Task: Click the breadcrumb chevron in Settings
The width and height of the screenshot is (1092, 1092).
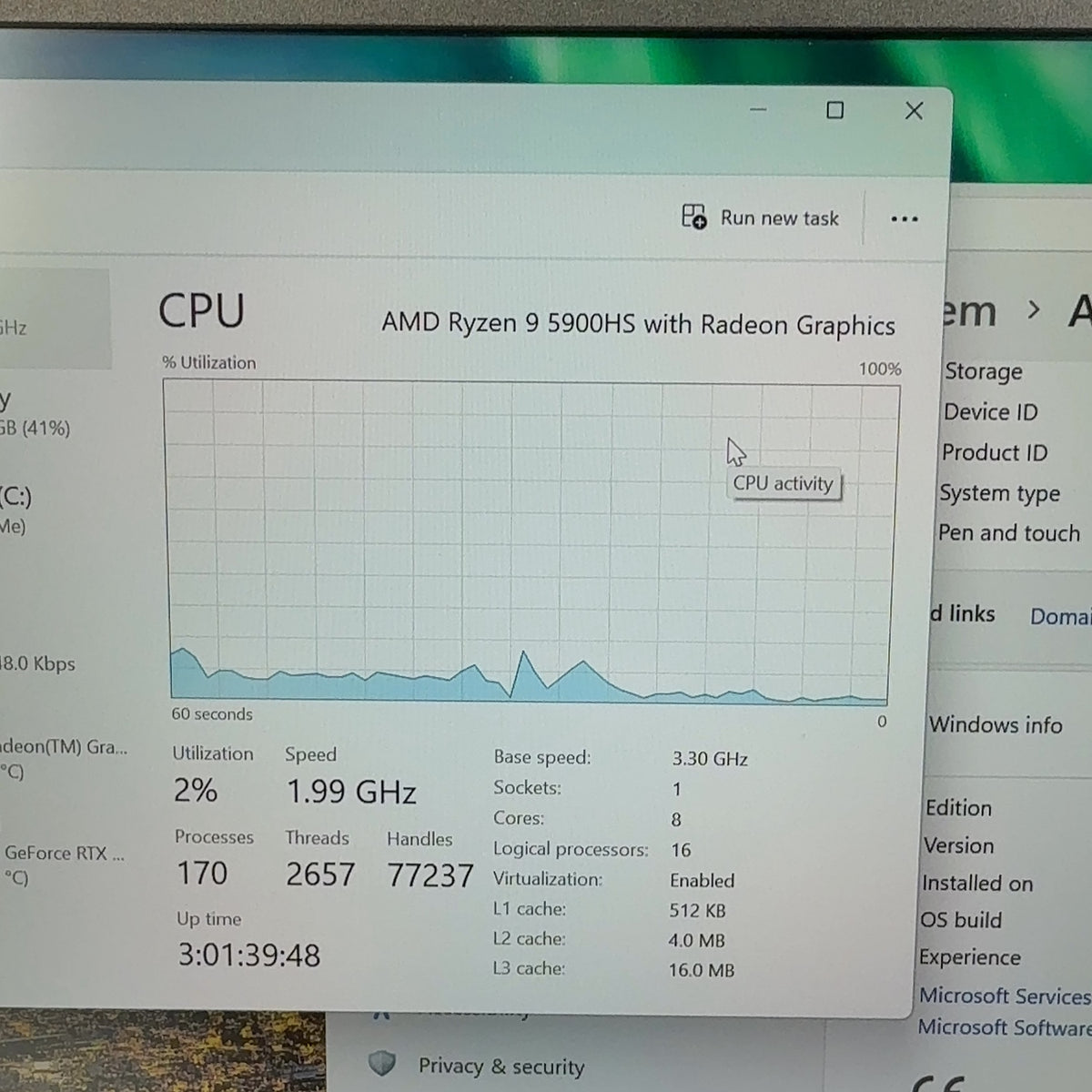Action: pyautogui.click(x=1033, y=310)
